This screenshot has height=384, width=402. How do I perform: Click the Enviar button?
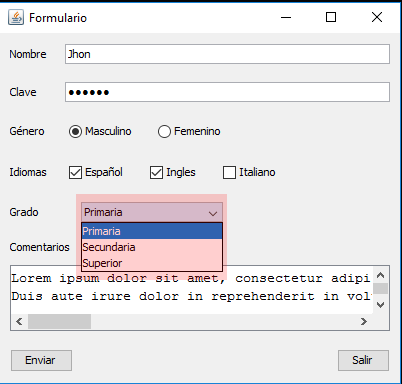[41, 360]
